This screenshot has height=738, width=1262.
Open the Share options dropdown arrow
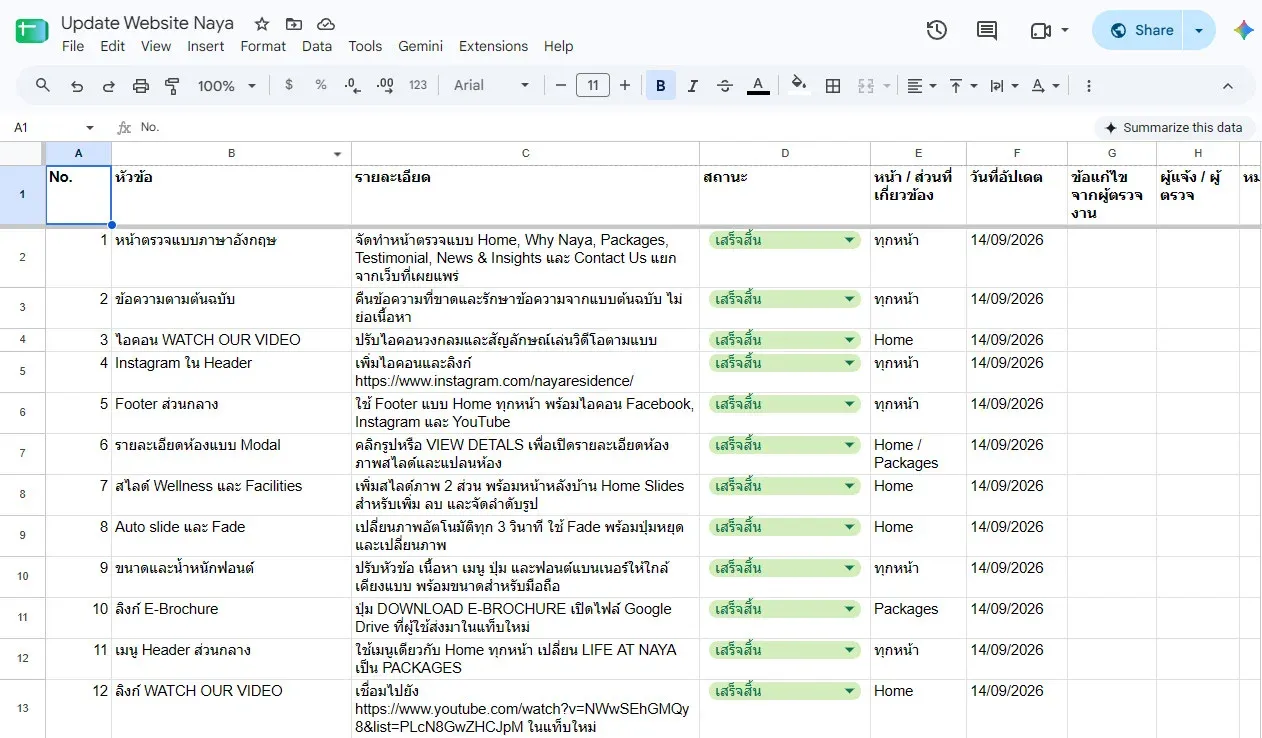coord(1199,30)
